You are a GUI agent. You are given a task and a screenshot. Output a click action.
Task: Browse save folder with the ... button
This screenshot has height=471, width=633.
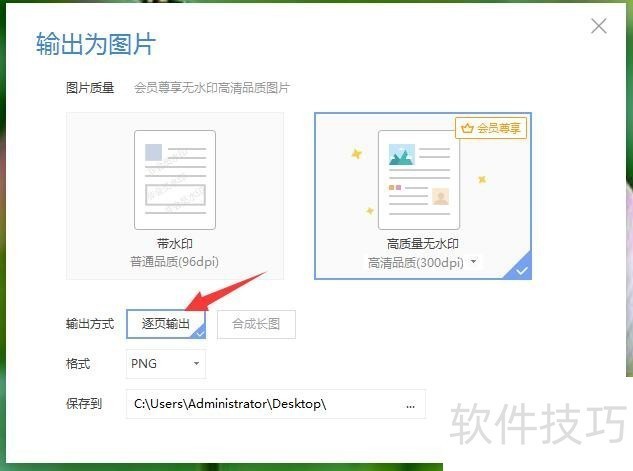410,406
